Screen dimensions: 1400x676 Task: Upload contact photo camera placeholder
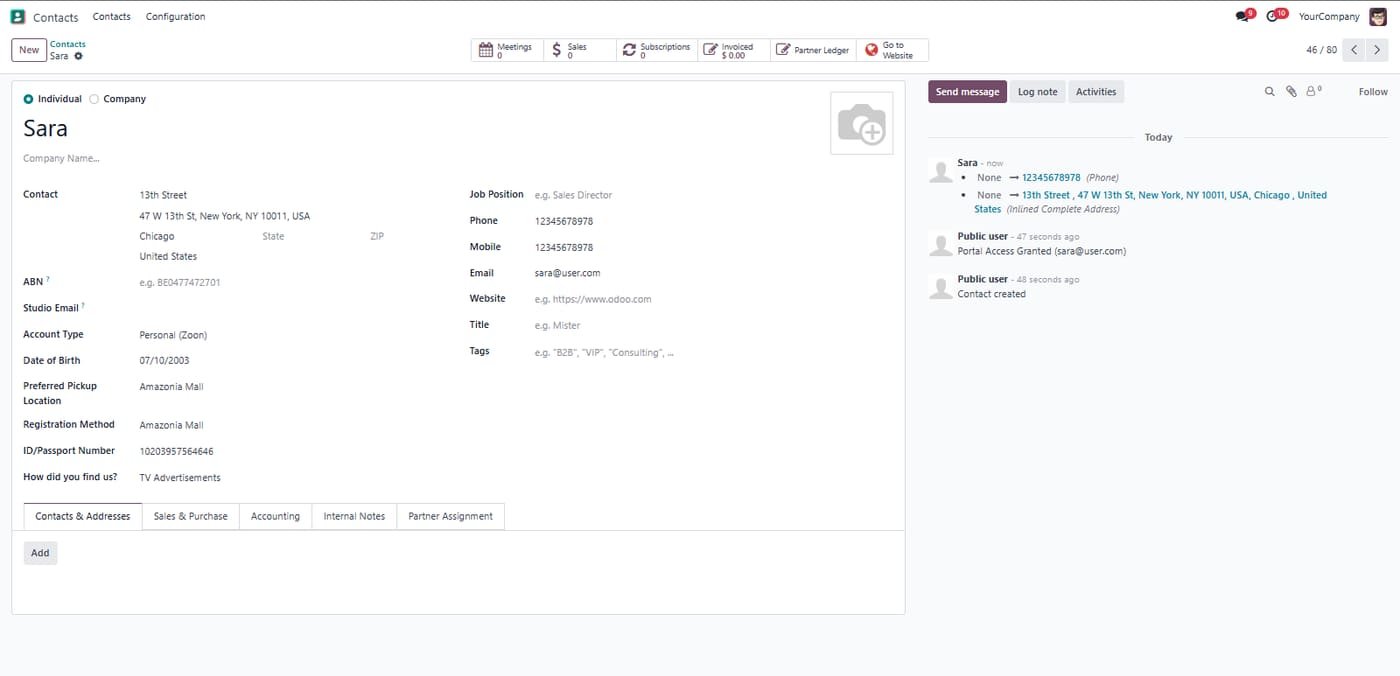(861, 123)
